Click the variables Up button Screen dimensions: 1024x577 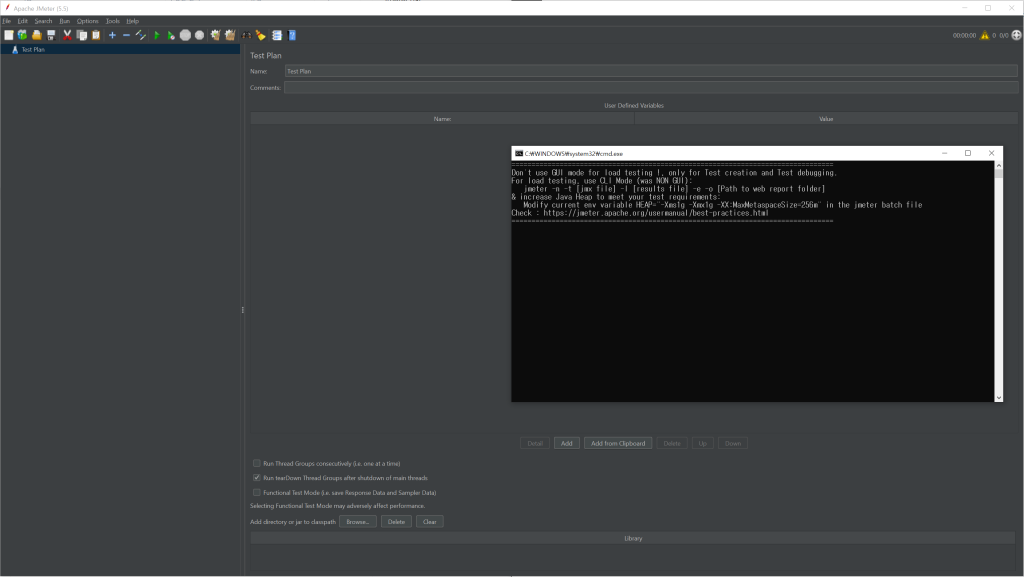point(703,443)
